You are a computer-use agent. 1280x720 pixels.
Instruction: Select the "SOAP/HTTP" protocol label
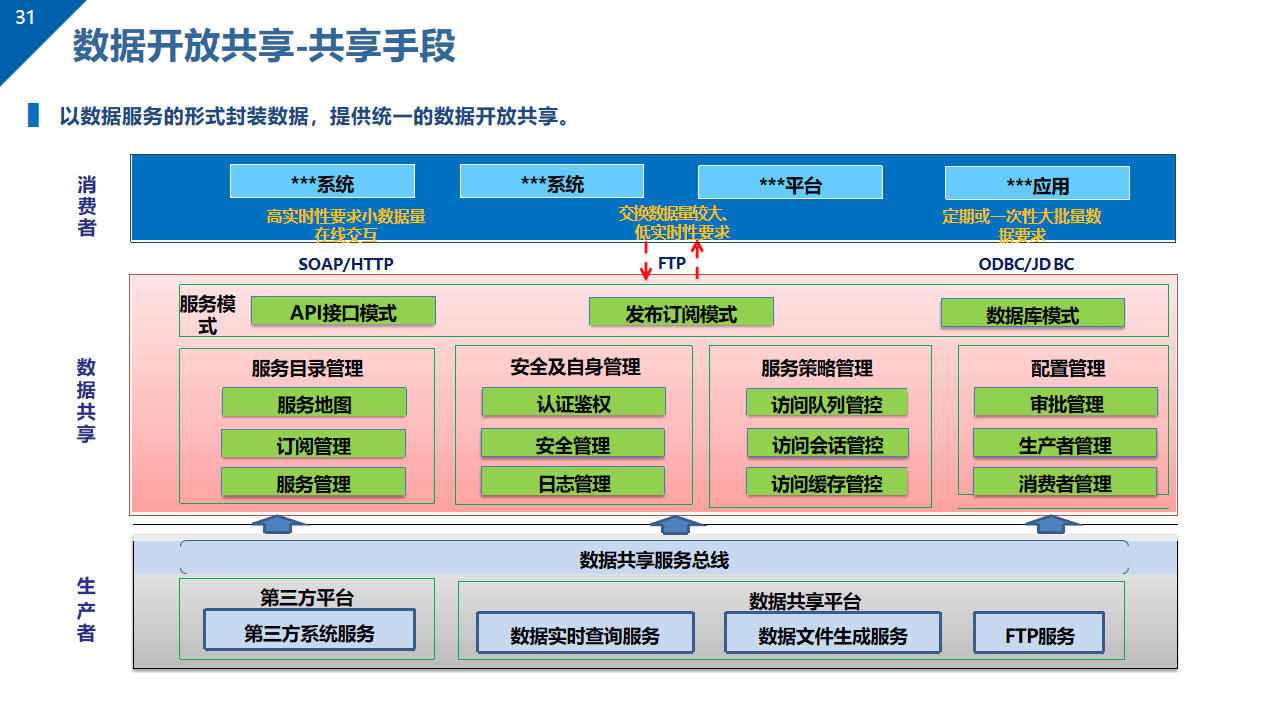pos(346,264)
